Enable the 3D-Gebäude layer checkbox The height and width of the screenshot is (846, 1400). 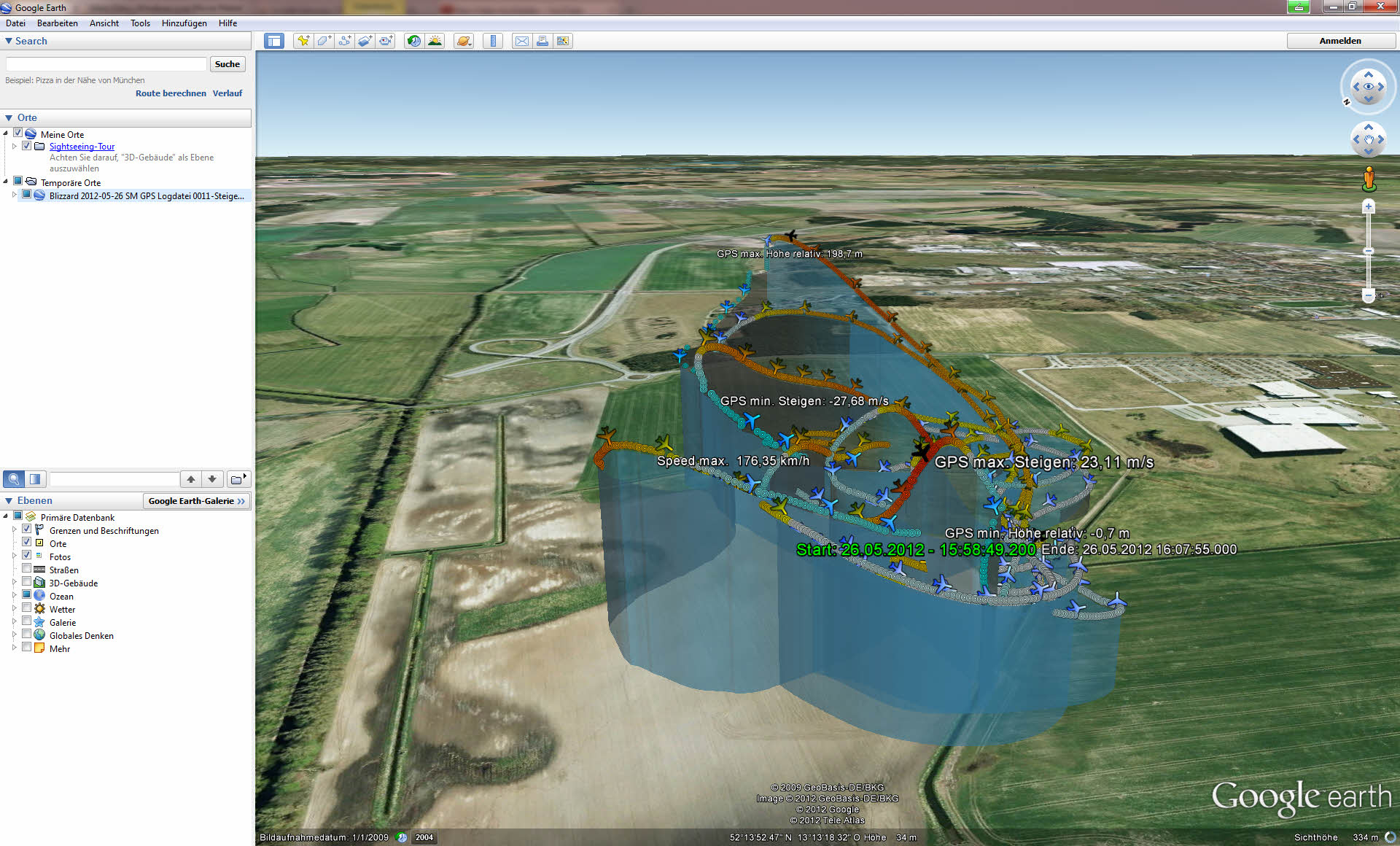point(26,582)
